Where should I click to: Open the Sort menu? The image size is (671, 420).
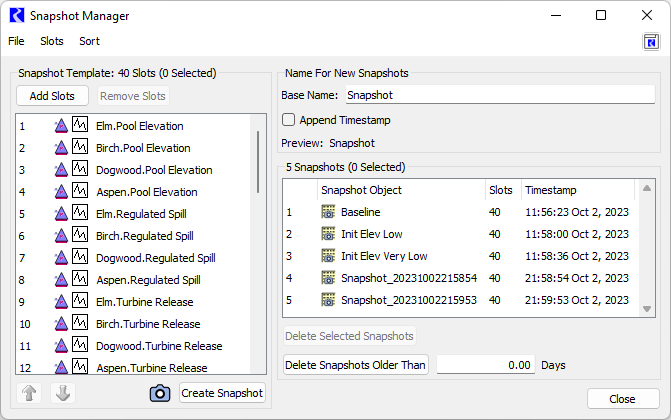click(x=89, y=41)
